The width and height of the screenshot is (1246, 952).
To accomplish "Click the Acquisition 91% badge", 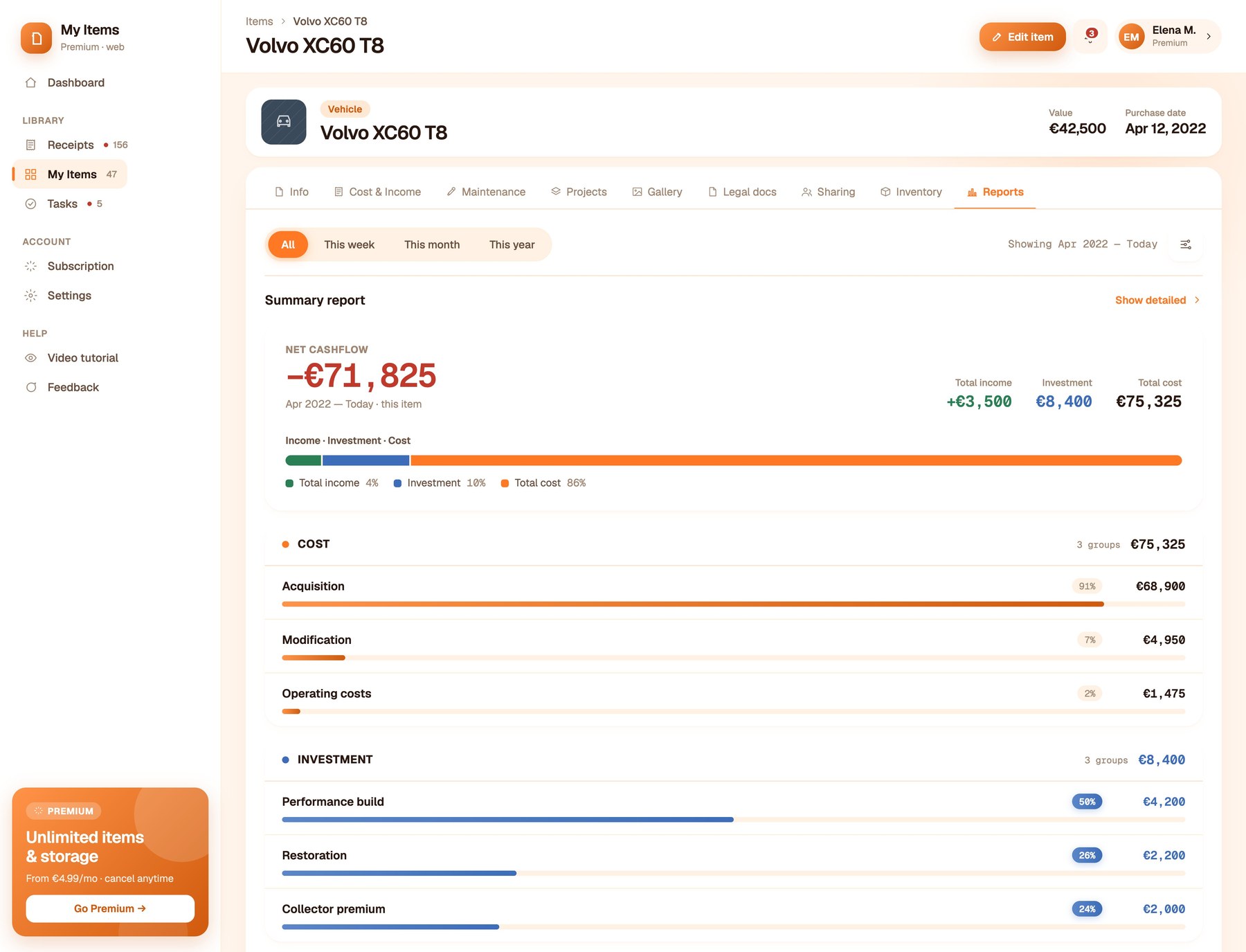I will click(1087, 586).
